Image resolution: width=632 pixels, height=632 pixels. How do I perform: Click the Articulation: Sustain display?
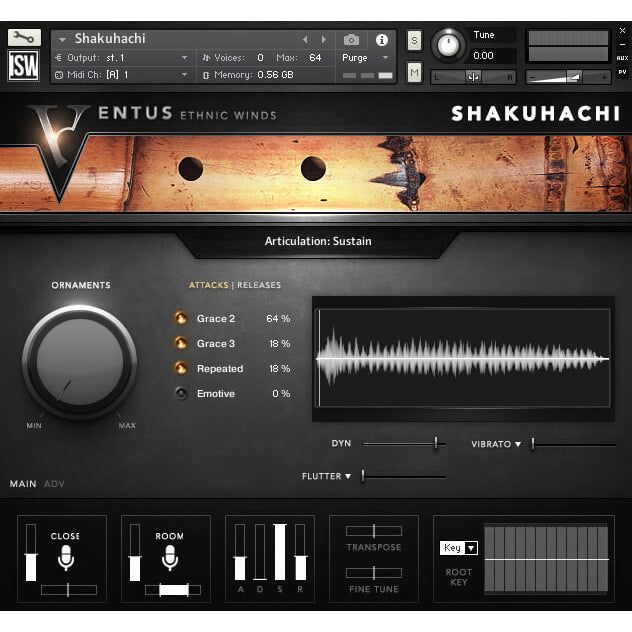point(318,241)
